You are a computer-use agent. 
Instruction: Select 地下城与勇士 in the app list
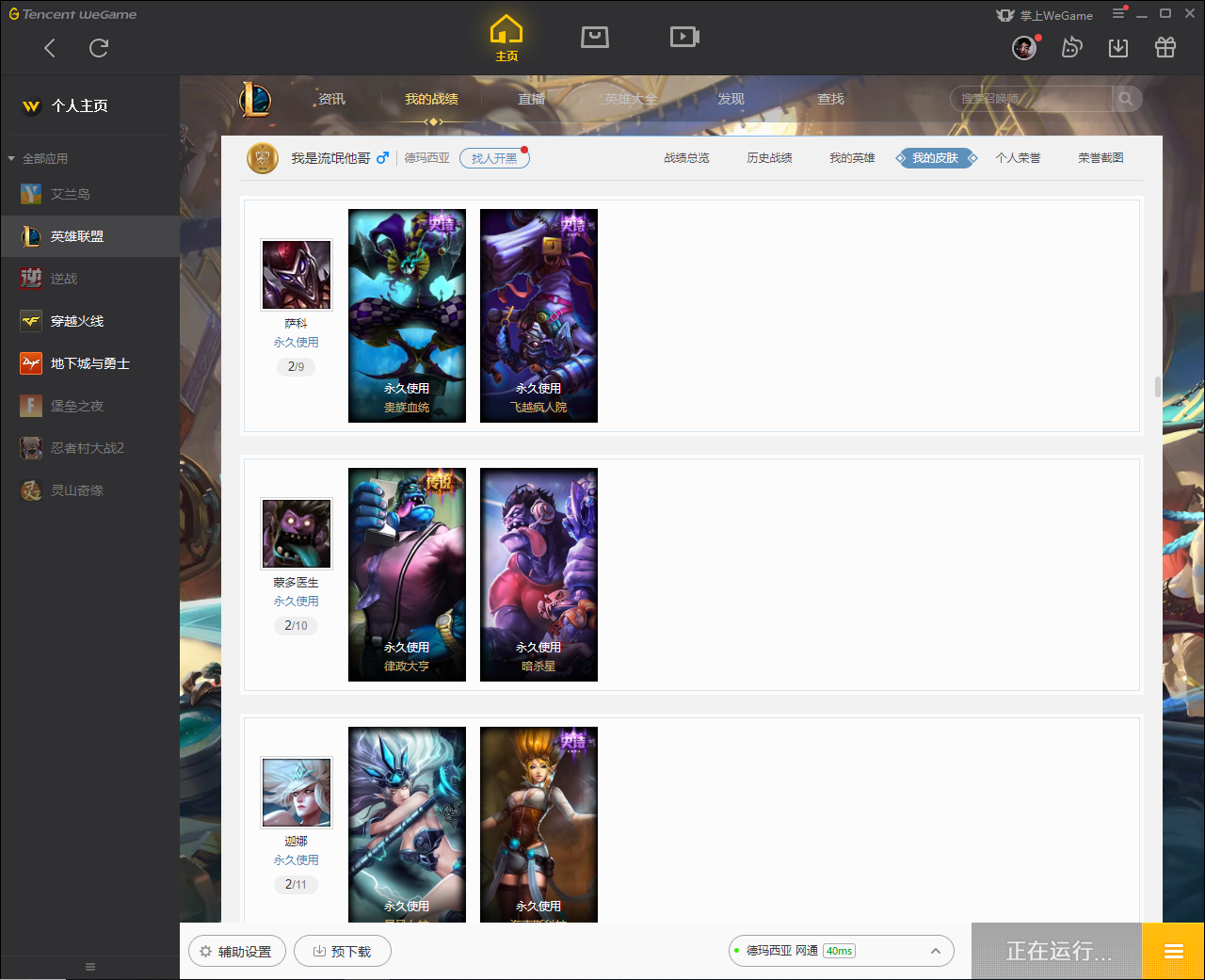click(x=89, y=363)
